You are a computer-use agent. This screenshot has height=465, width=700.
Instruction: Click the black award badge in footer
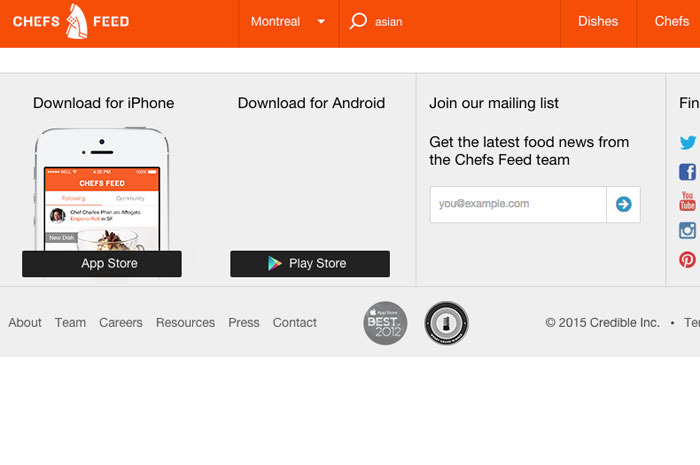click(446, 323)
